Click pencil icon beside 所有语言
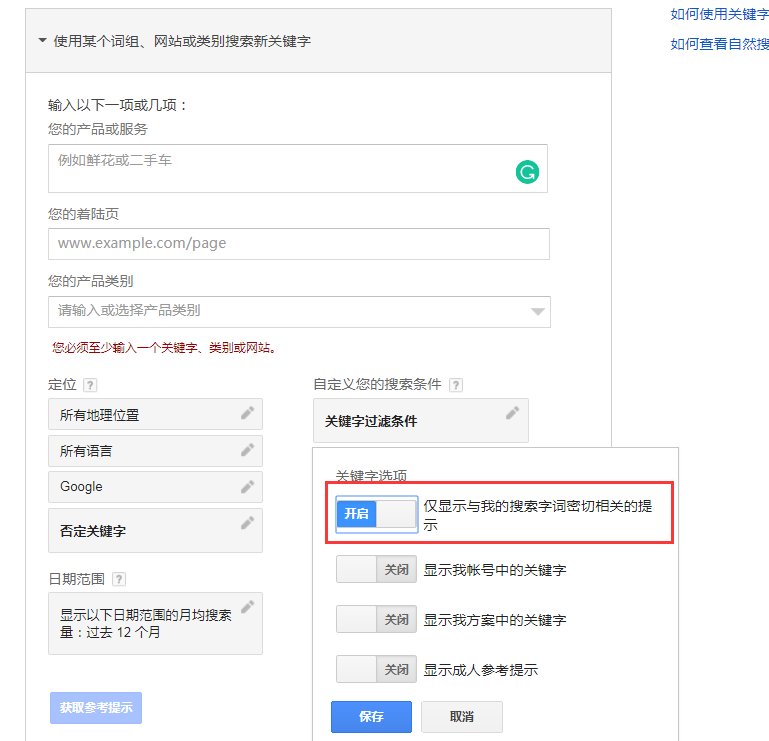Viewport: 769px width, 741px height. coord(248,450)
